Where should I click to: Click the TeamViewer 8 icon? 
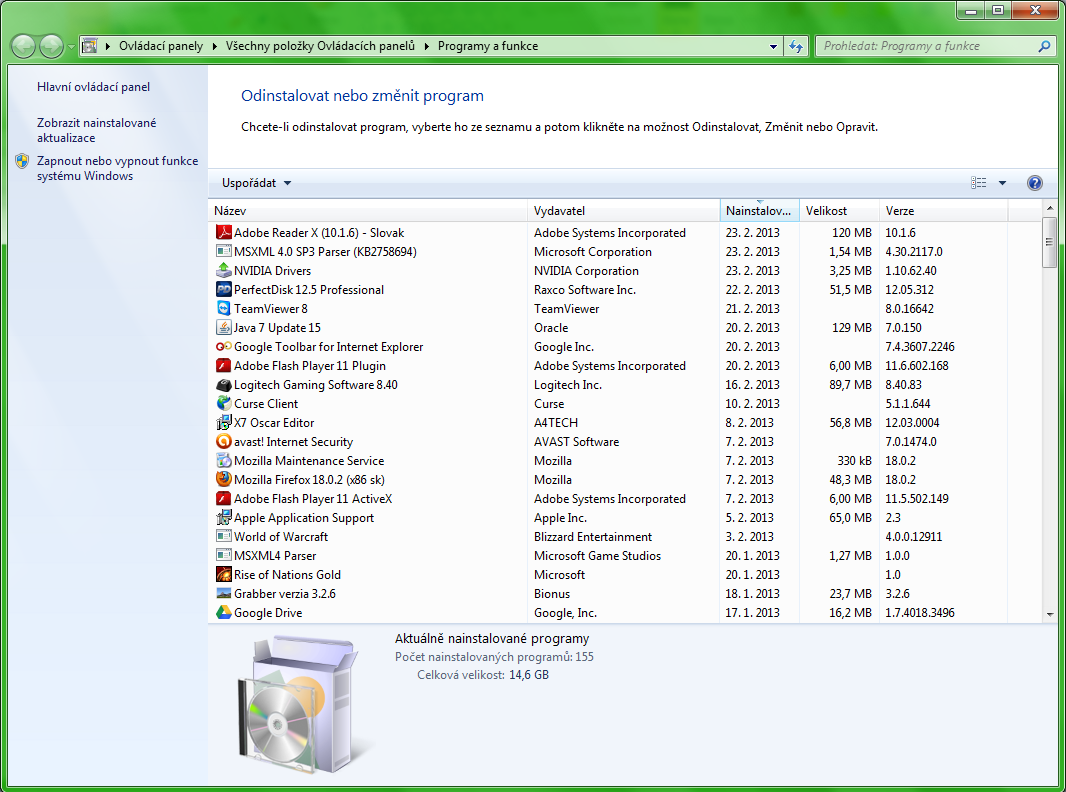point(224,309)
